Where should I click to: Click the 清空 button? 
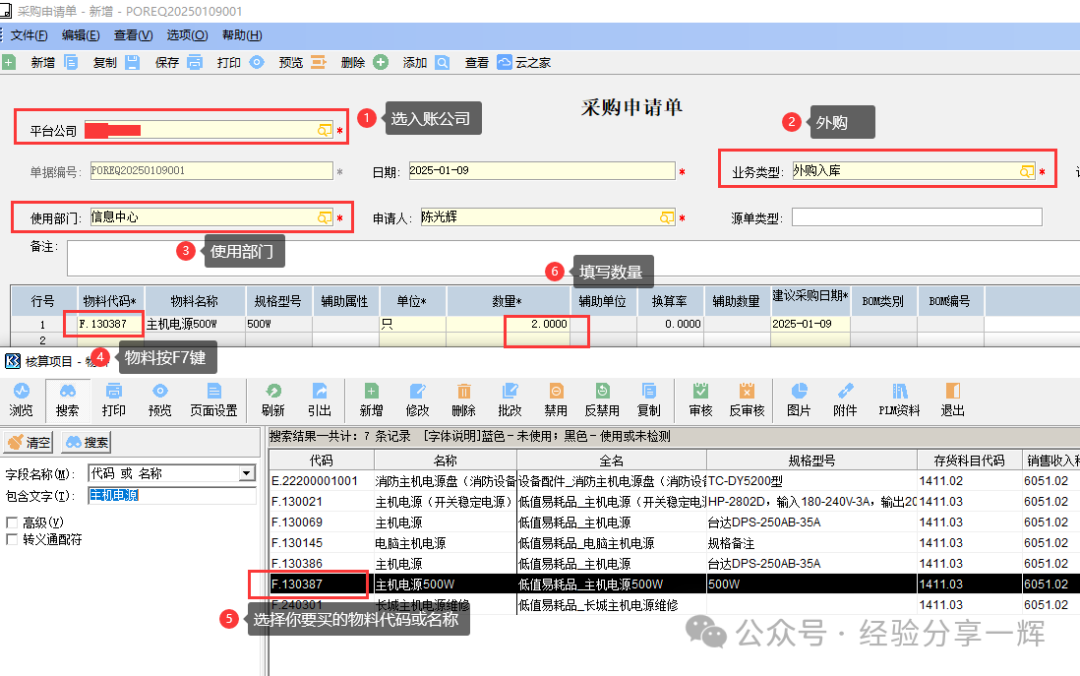(29, 442)
